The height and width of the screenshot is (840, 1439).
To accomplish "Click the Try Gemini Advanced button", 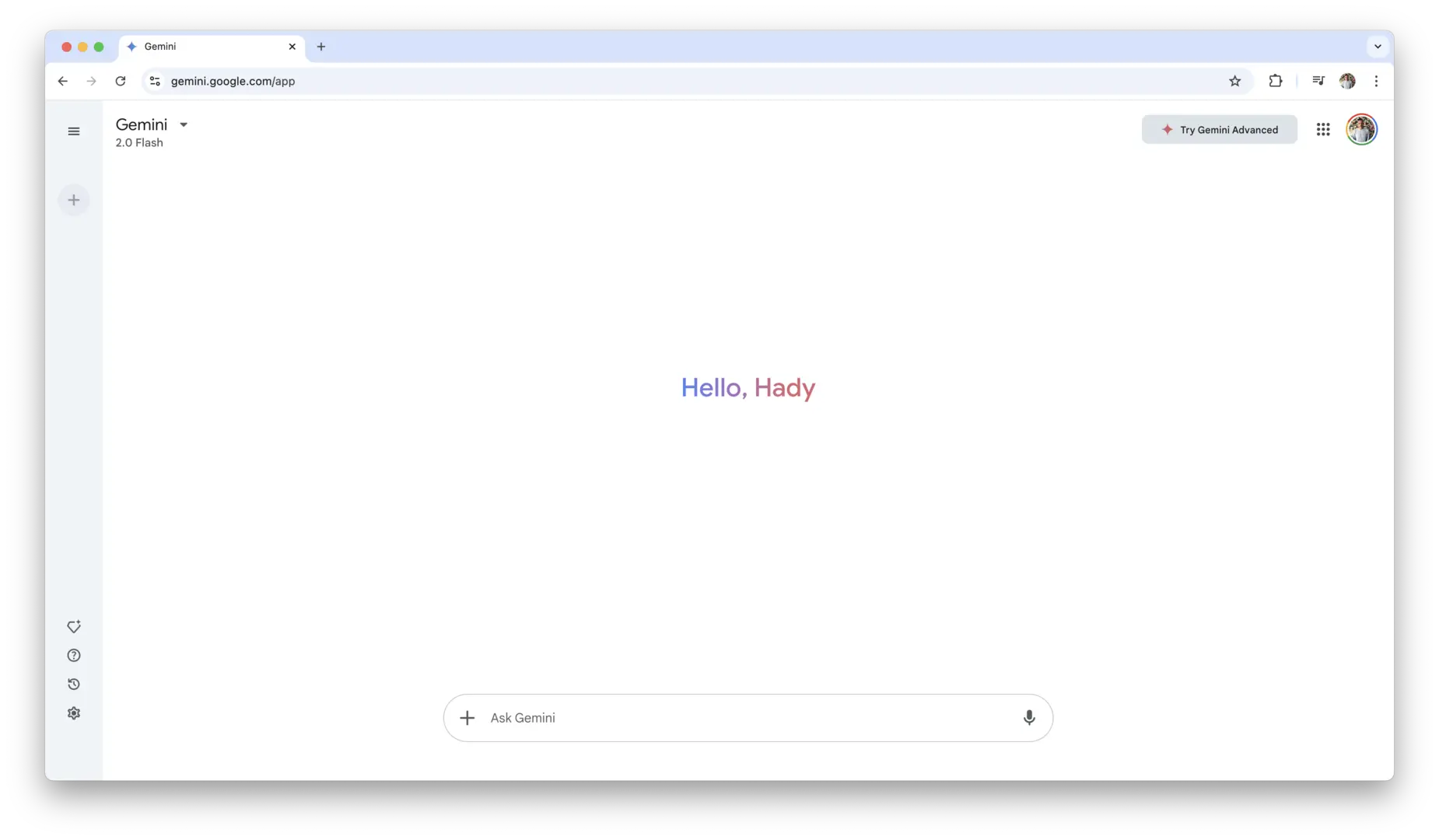I will click(1219, 130).
